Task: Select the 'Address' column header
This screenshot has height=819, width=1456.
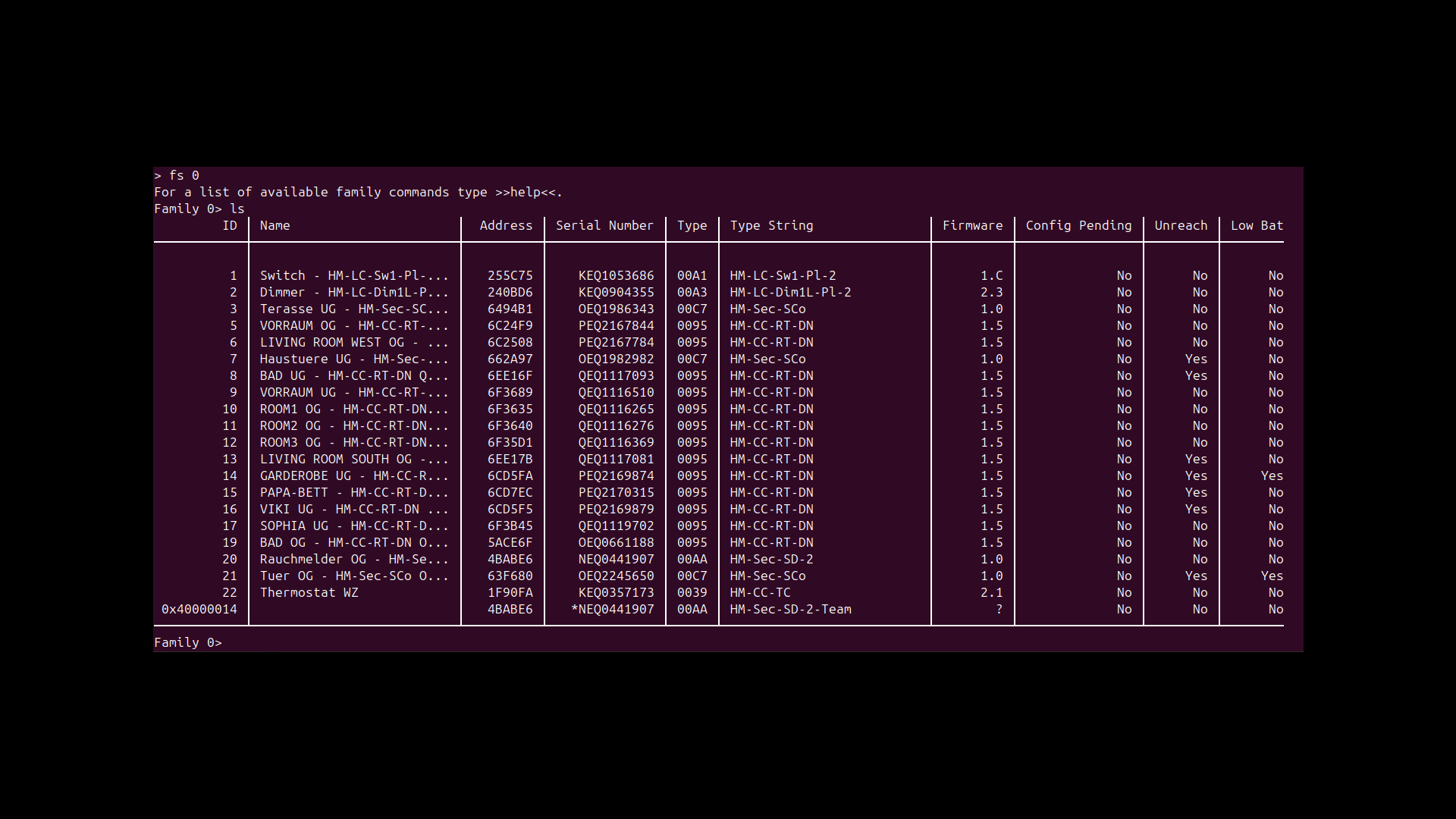Action: [x=506, y=225]
